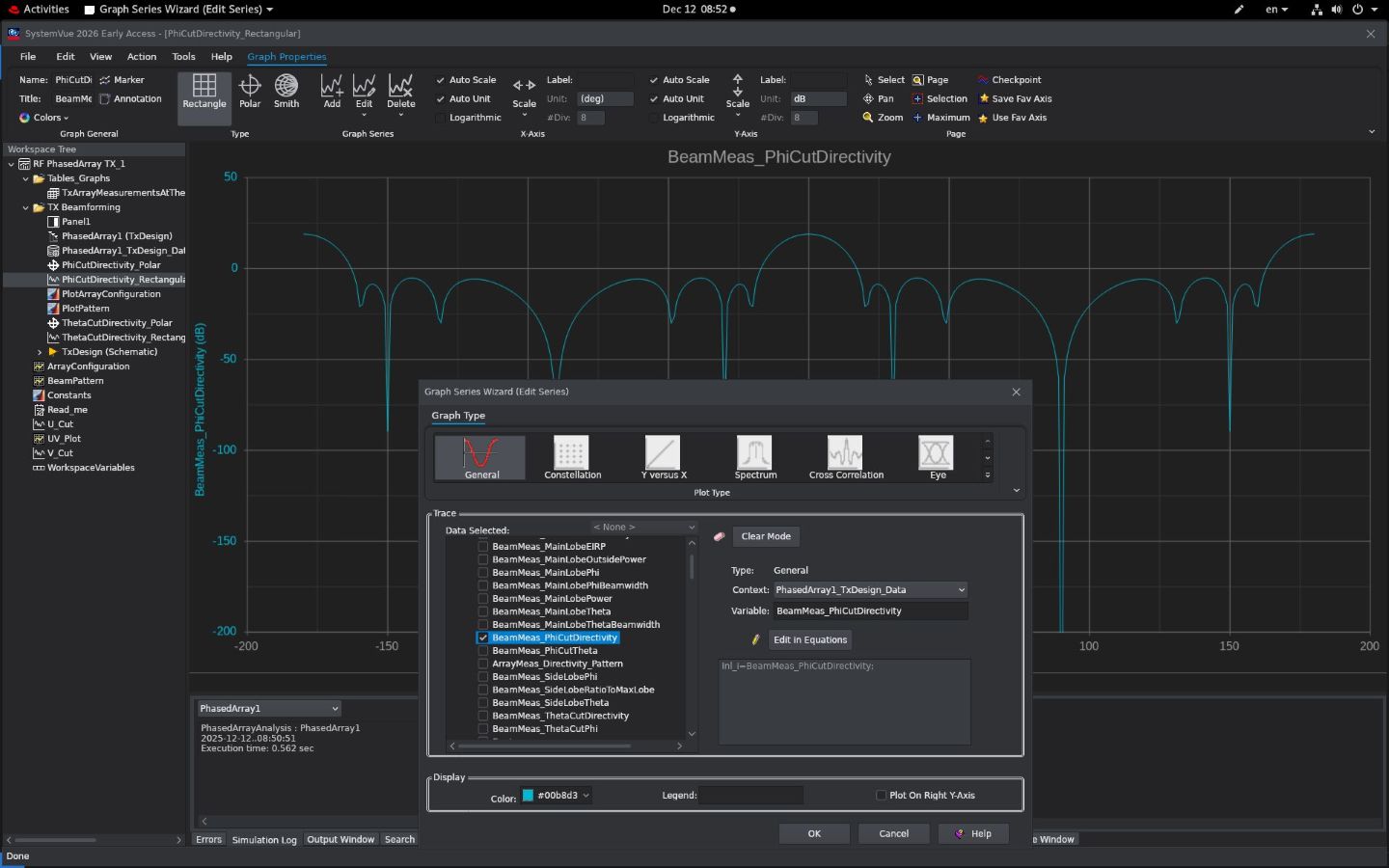Switch graph type to Smith chart
The width and height of the screenshot is (1389, 868).
click(286, 92)
